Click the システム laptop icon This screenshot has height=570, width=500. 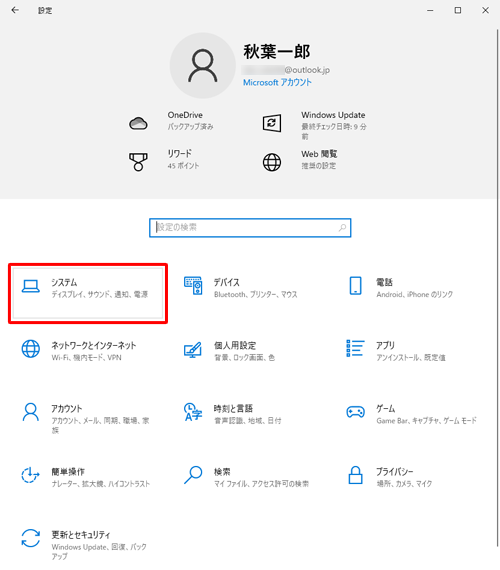31,286
